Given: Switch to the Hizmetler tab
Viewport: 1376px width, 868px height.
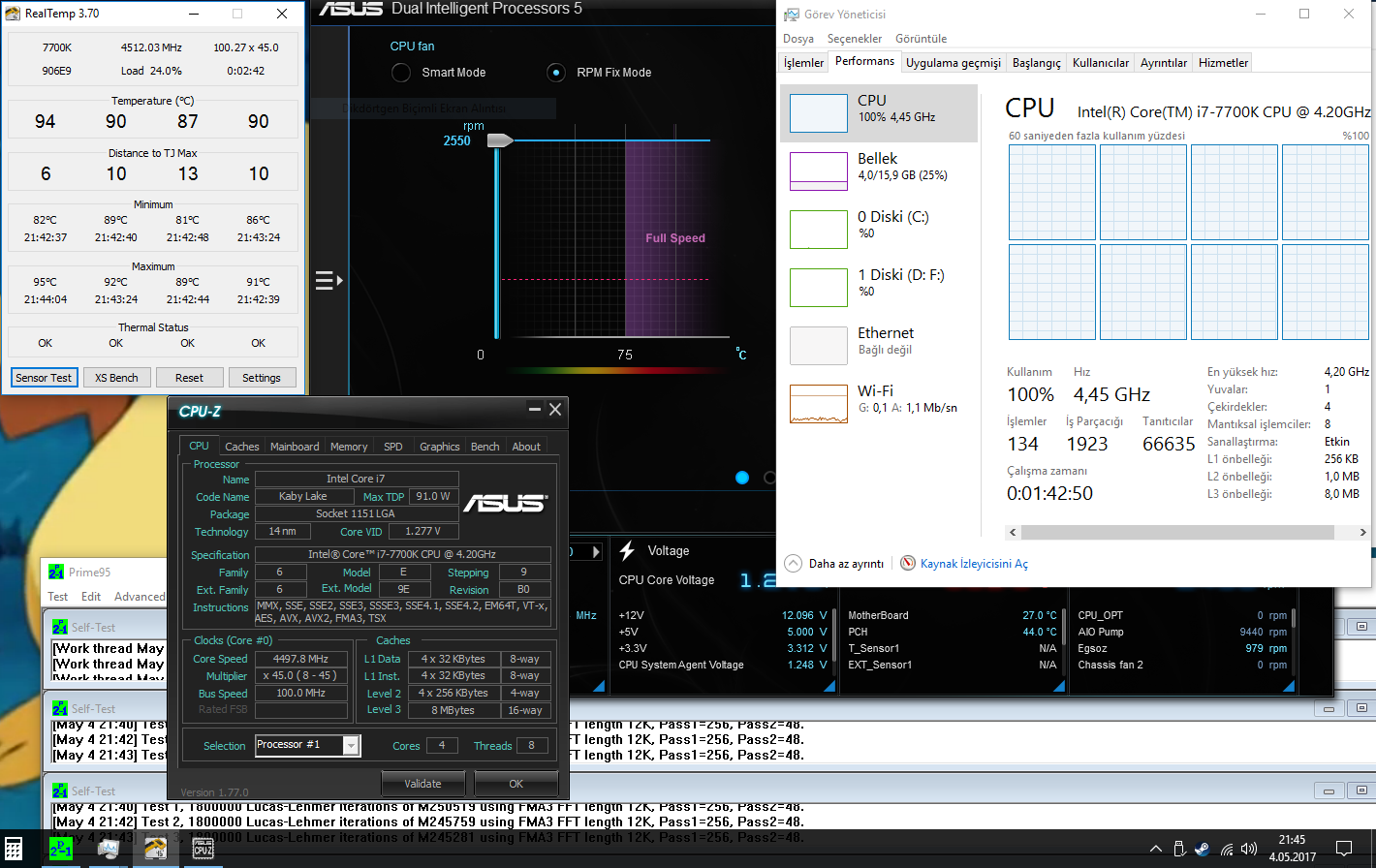Looking at the screenshot, I should 1224,63.
